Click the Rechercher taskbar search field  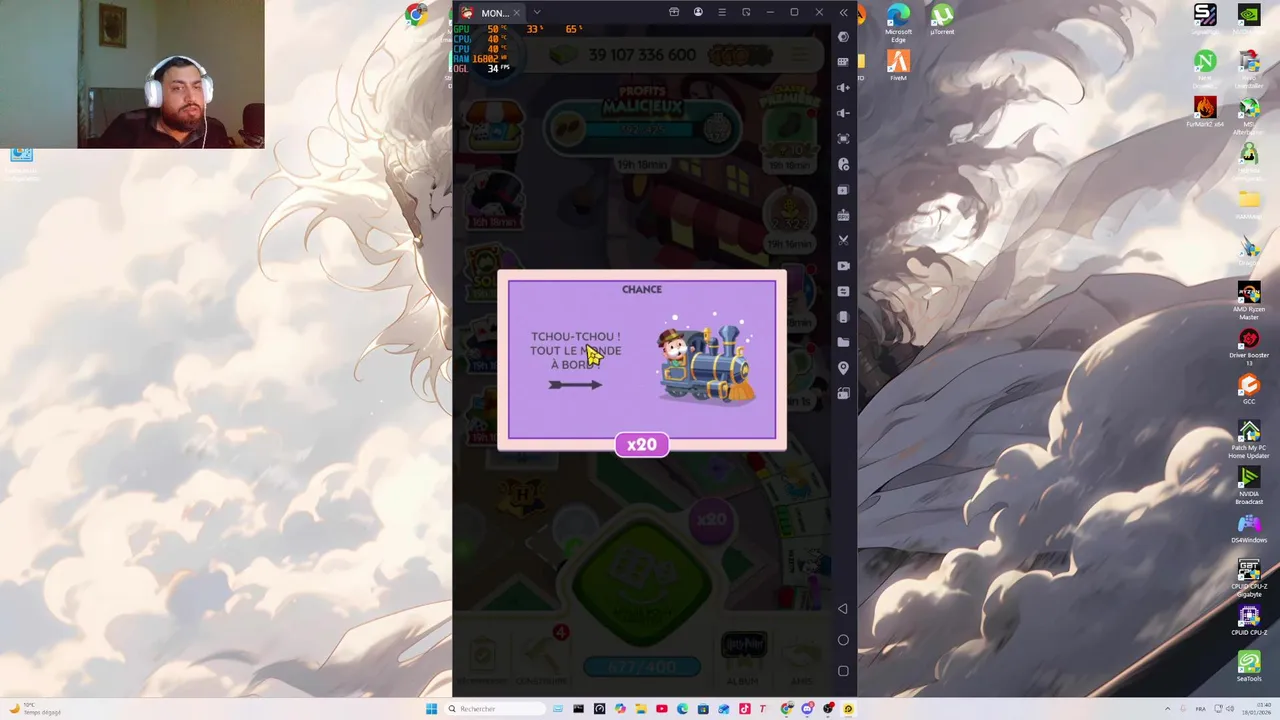(494, 709)
